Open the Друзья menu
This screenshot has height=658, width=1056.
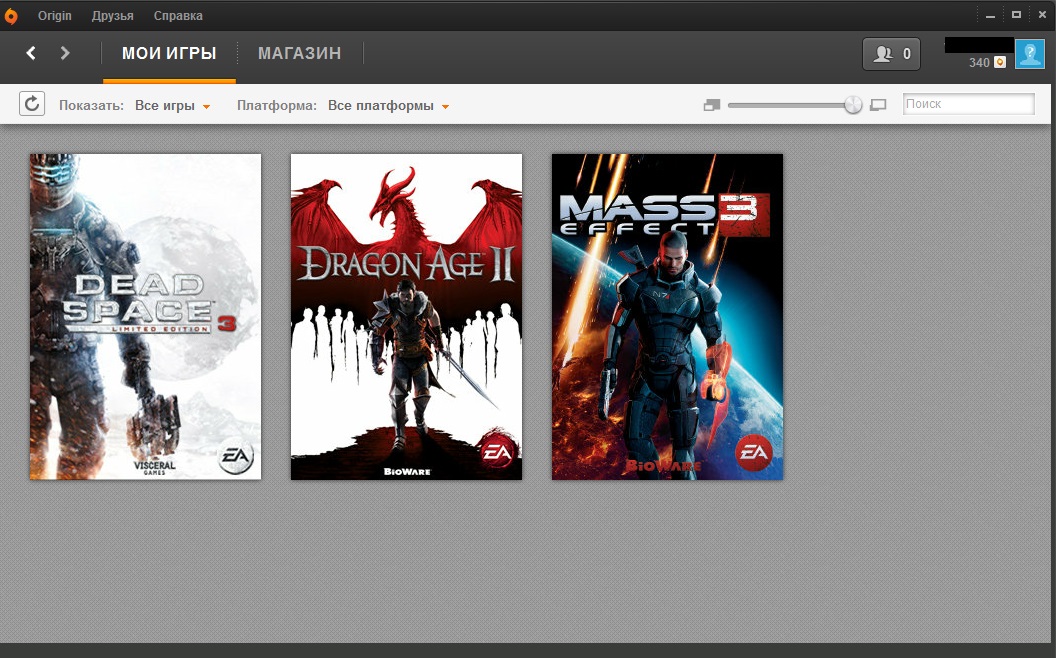coord(112,15)
